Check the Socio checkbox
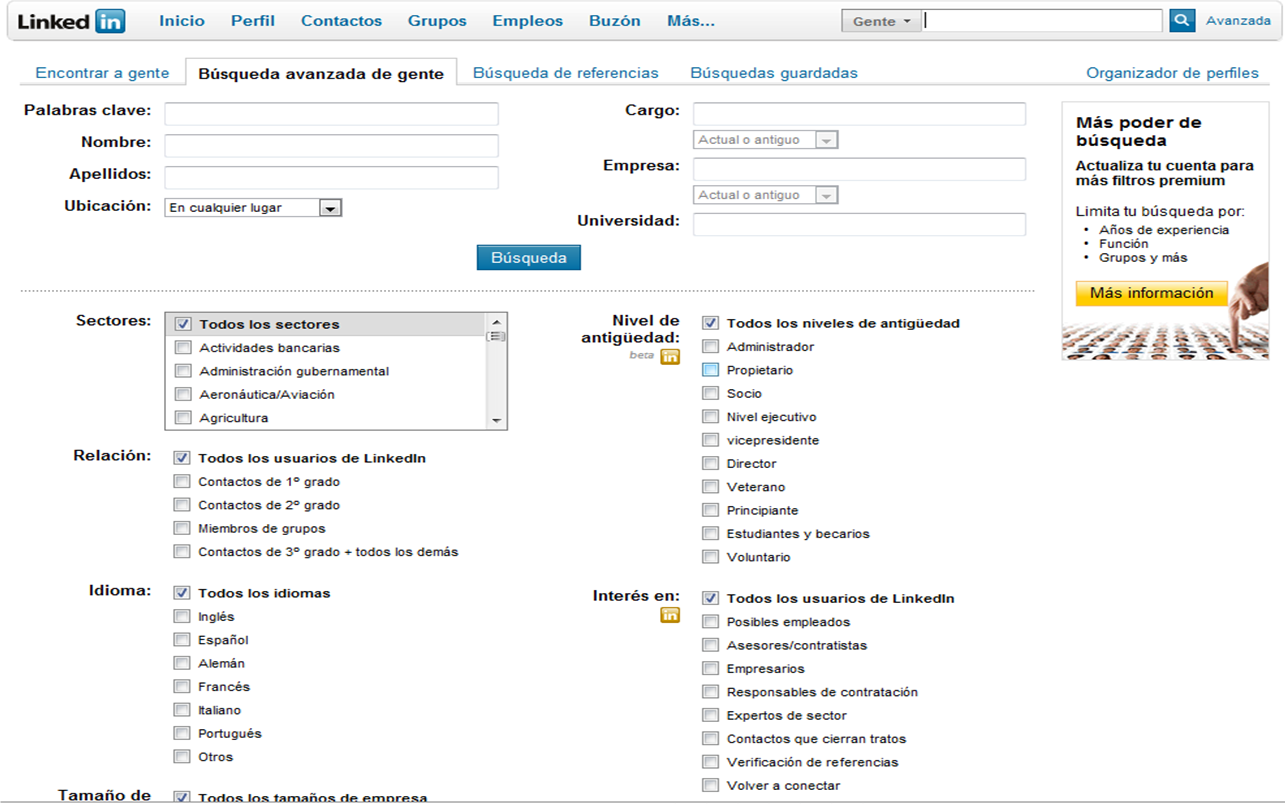Viewport: 1285px width, 804px height. (x=710, y=394)
